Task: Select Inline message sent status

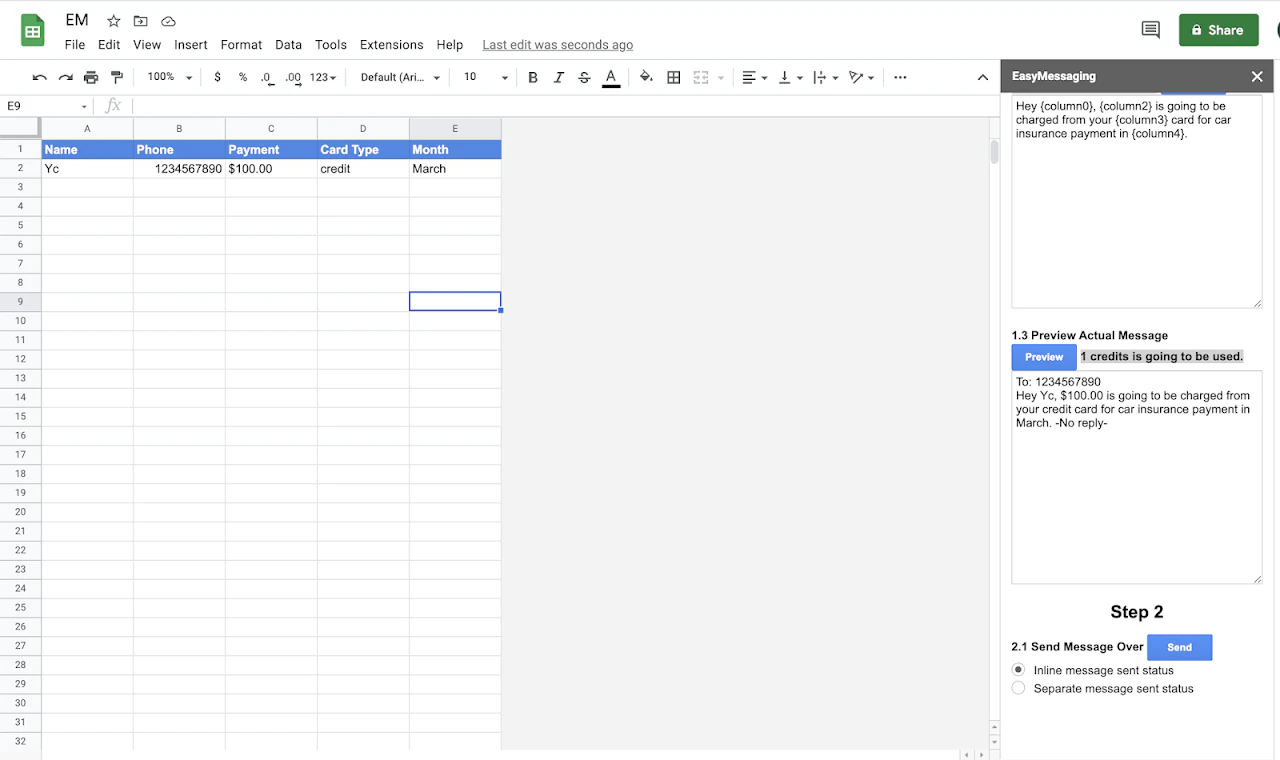Action: (x=1018, y=670)
